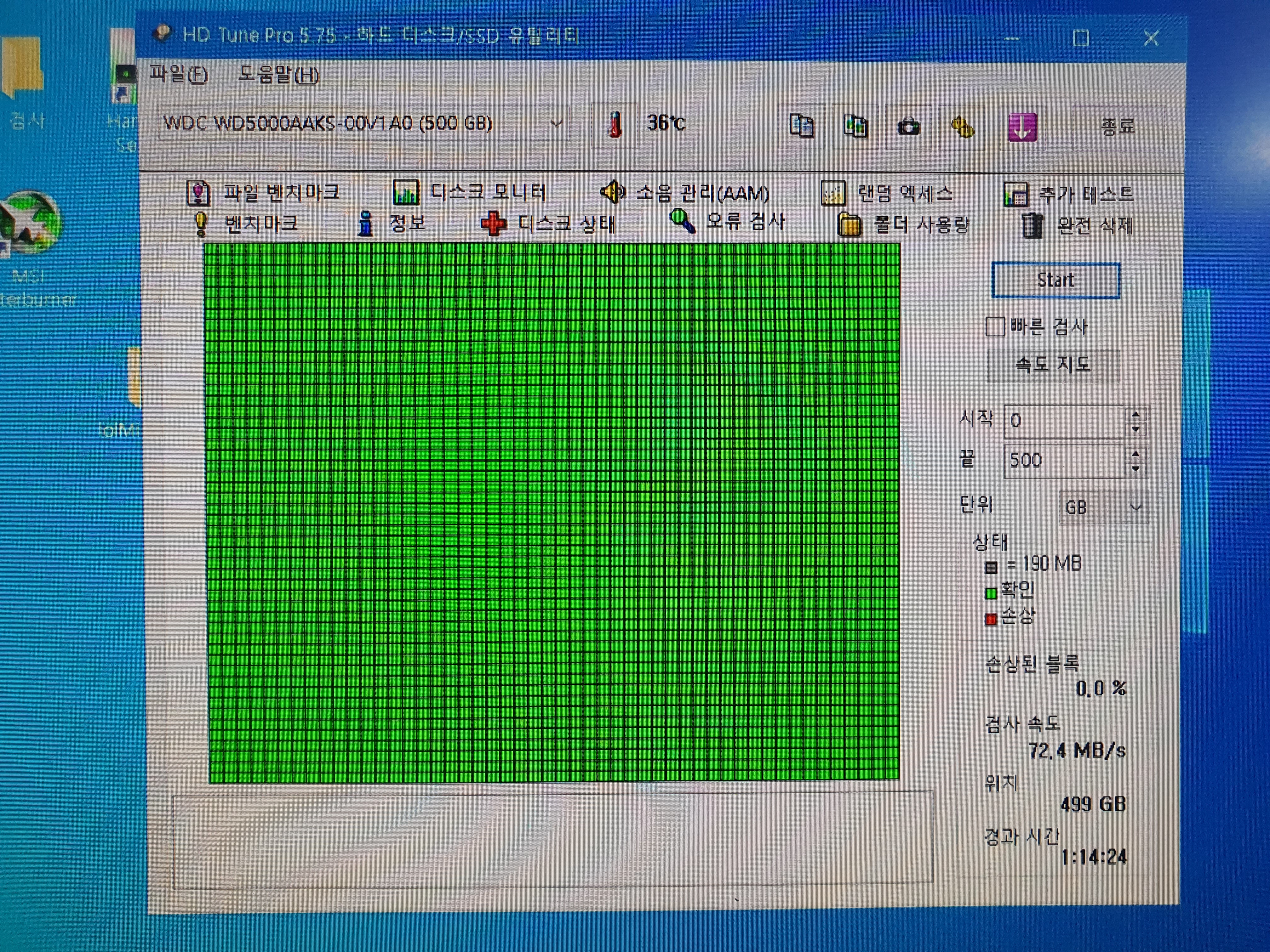Viewport: 1270px width, 952px height.
Task: Click the green 확인 legend swatch
Action: pos(991,593)
